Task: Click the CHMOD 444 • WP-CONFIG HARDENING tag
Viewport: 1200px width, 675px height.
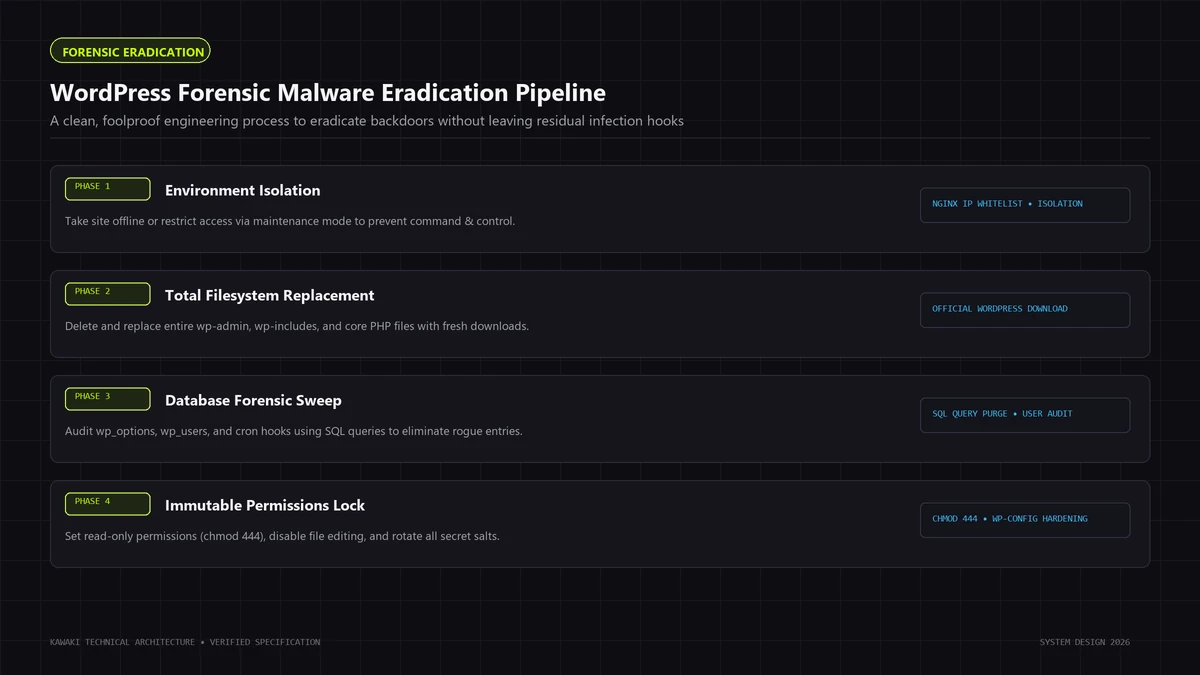Action: coord(1025,520)
